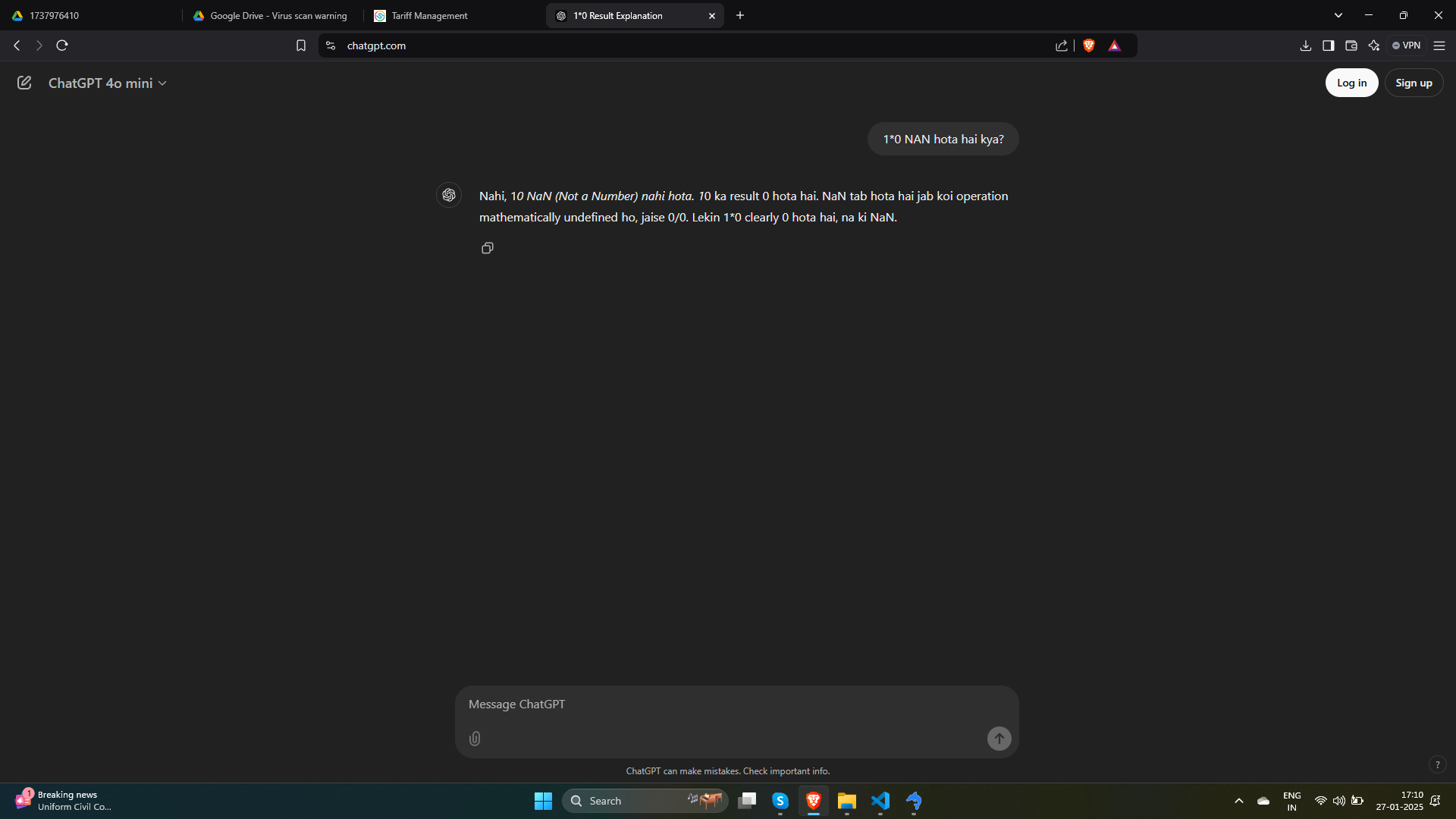Screen dimensions: 1456x819
Task: Open File Explorer from the taskbar
Action: coord(847,801)
